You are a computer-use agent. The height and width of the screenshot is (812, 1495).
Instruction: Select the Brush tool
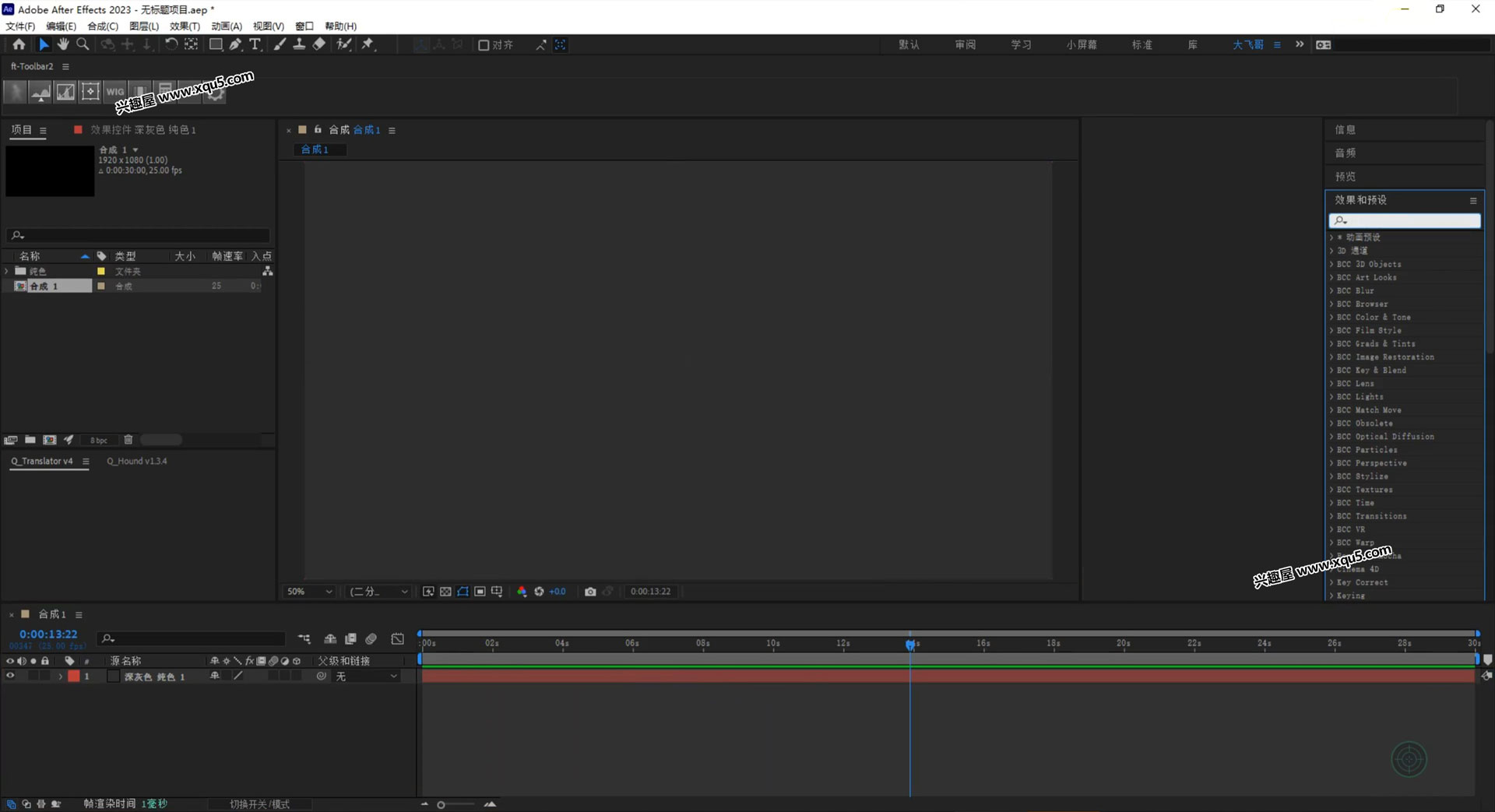click(280, 44)
